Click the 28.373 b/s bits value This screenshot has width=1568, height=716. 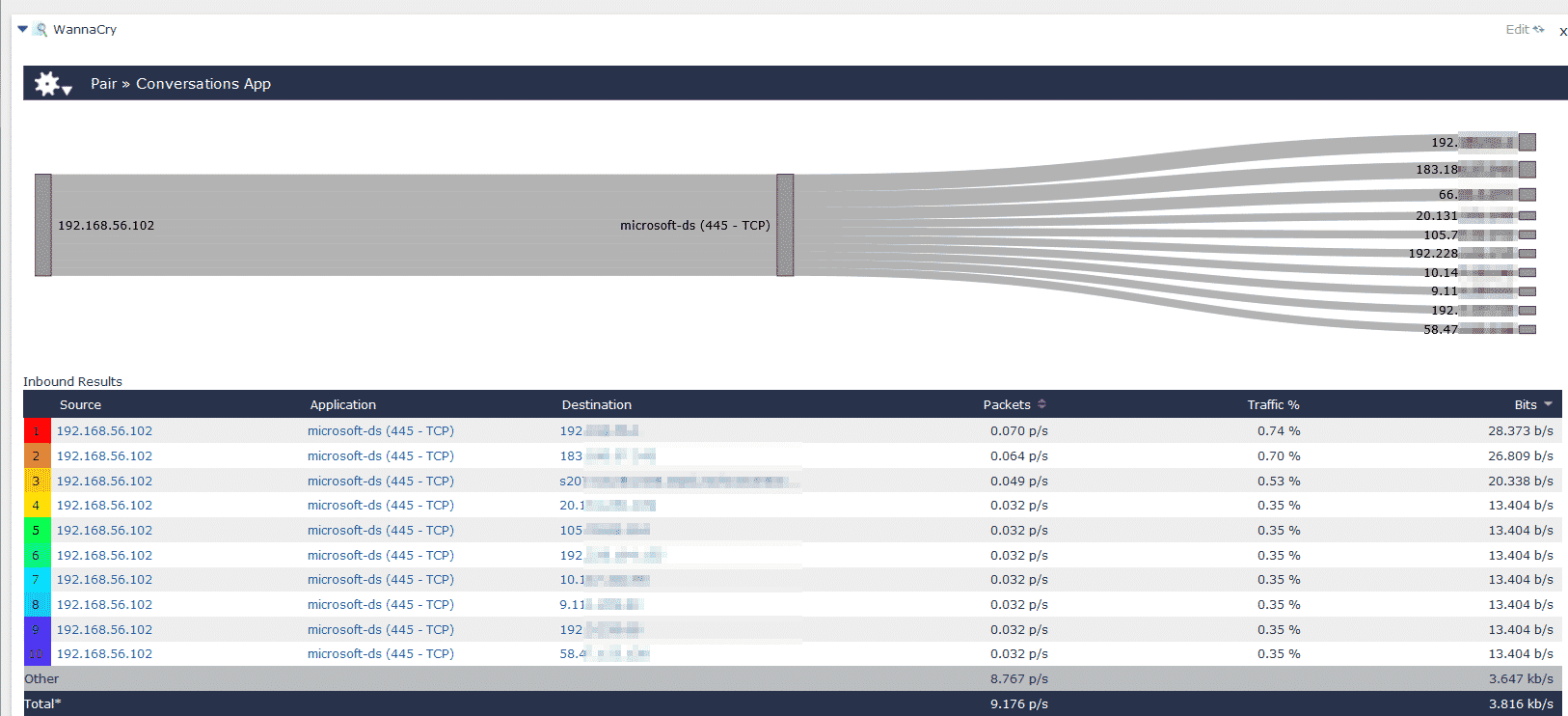tap(1521, 431)
